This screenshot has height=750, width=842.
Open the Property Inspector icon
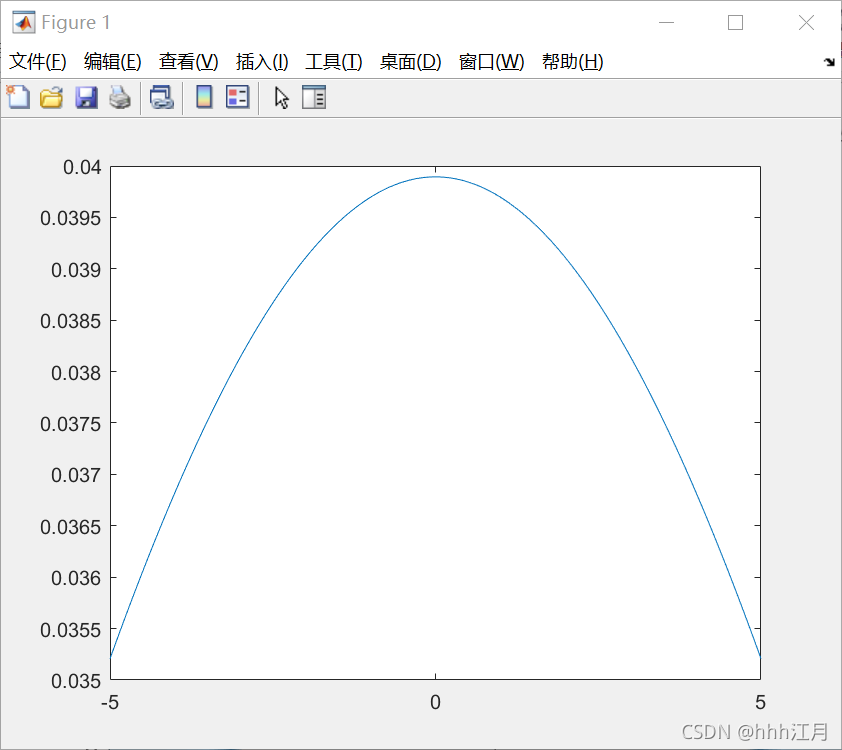pyautogui.click(x=314, y=97)
